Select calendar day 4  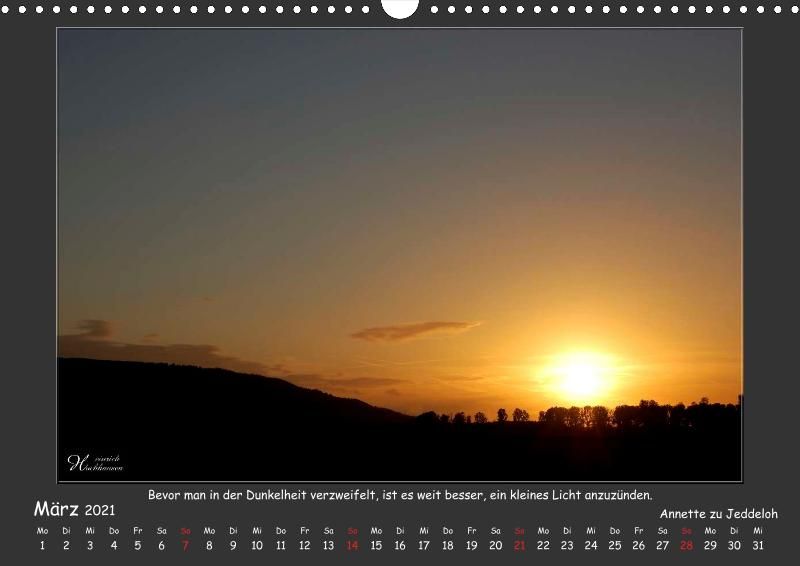(x=114, y=546)
